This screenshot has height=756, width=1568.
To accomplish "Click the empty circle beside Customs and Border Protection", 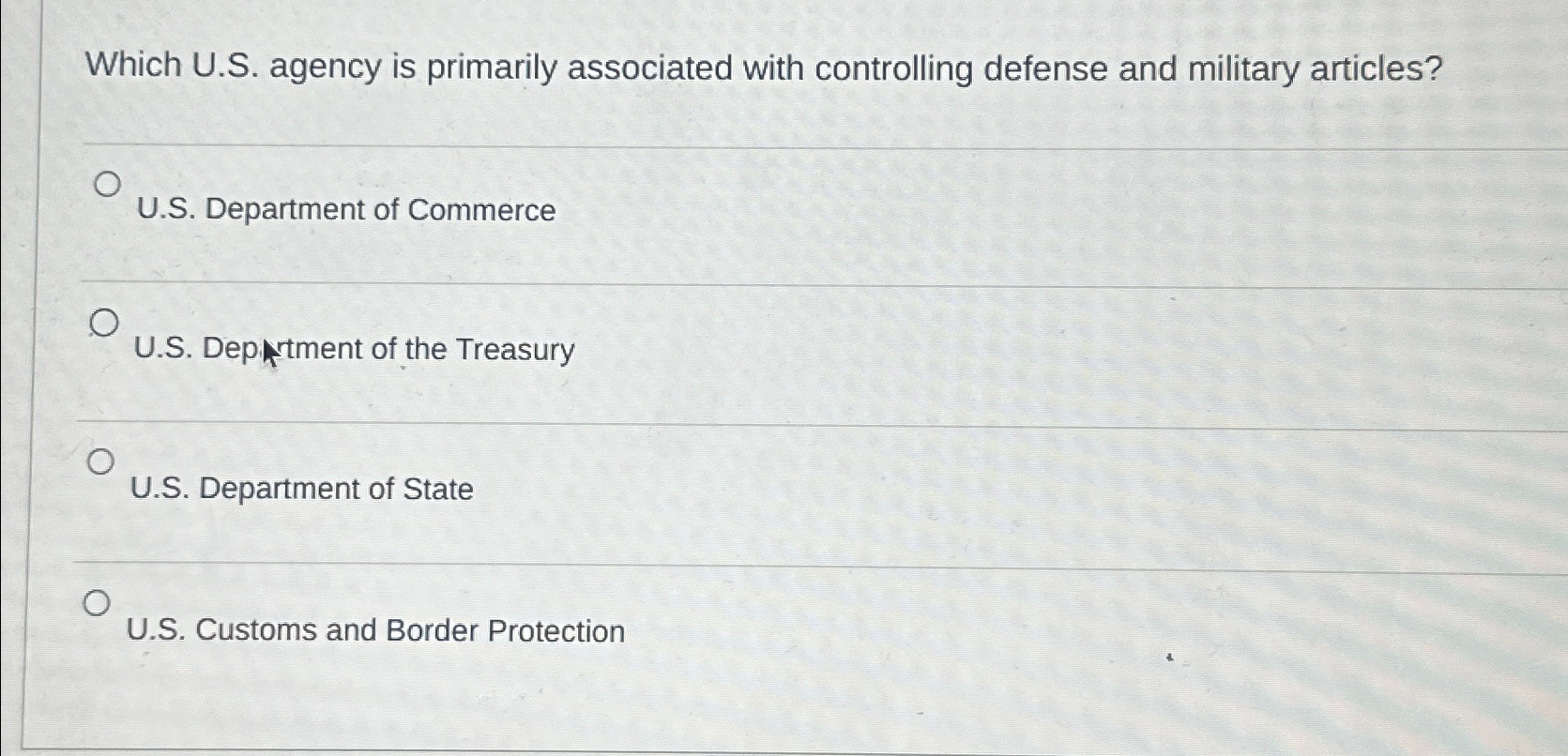I will (99, 603).
